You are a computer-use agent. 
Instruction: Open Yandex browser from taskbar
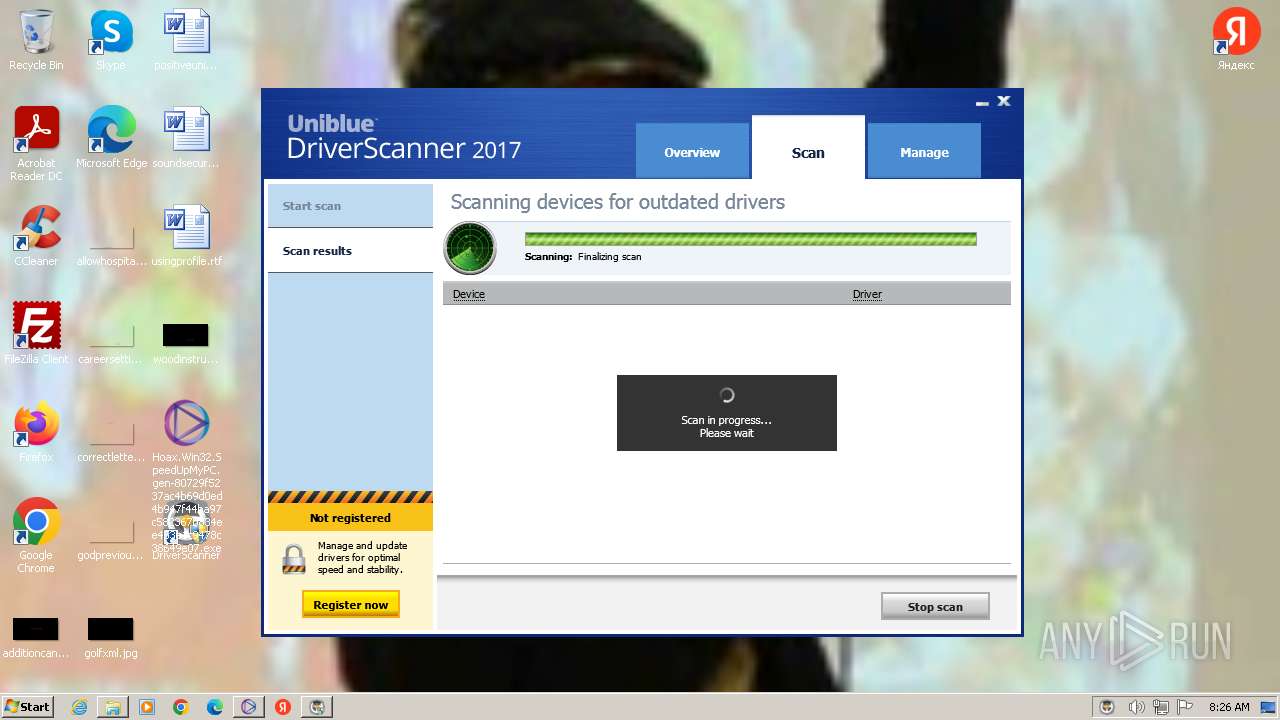click(x=283, y=707)
